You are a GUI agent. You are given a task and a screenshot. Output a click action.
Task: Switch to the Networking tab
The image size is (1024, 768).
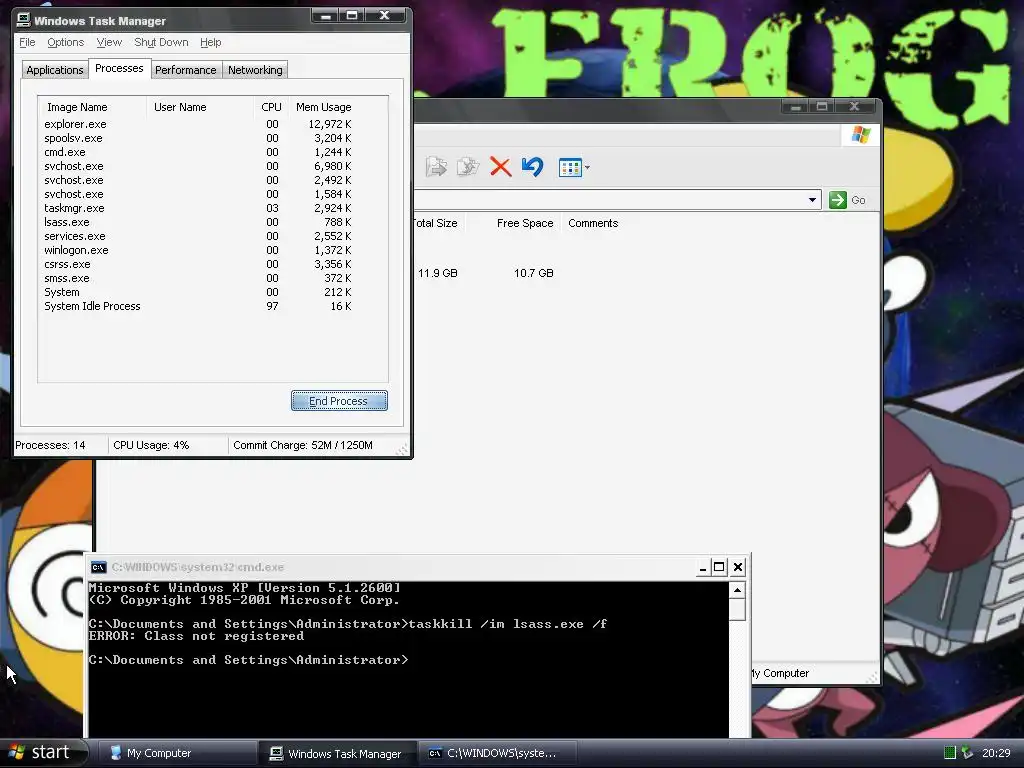pyautogui.click(x=255, y=70)
